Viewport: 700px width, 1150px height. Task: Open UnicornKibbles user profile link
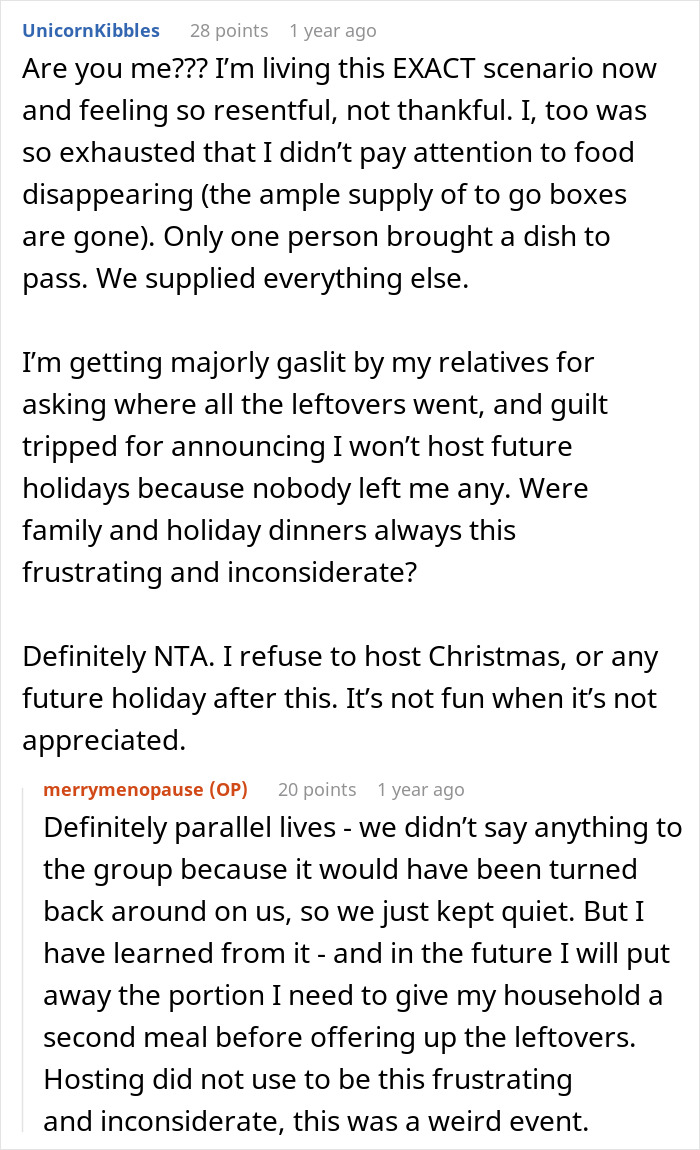(91, 30)
